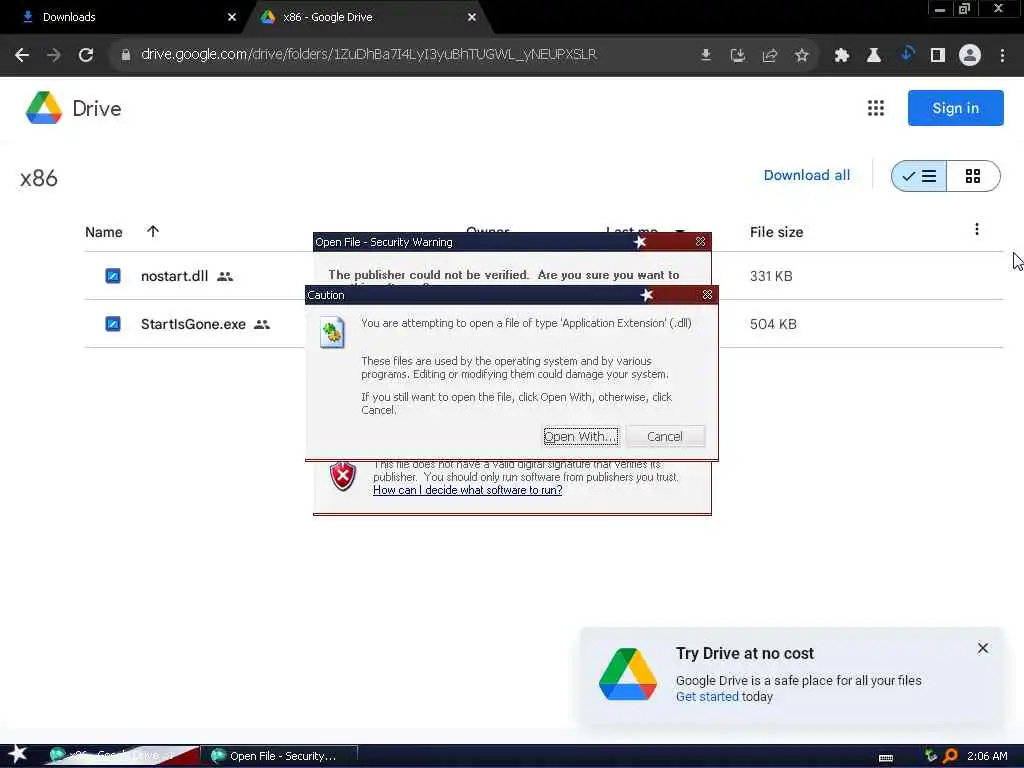Image resolution: width=1024 pixels, height=768 pixels.
Task: Close the Downloads tab
Action: (x=232, y=17)
